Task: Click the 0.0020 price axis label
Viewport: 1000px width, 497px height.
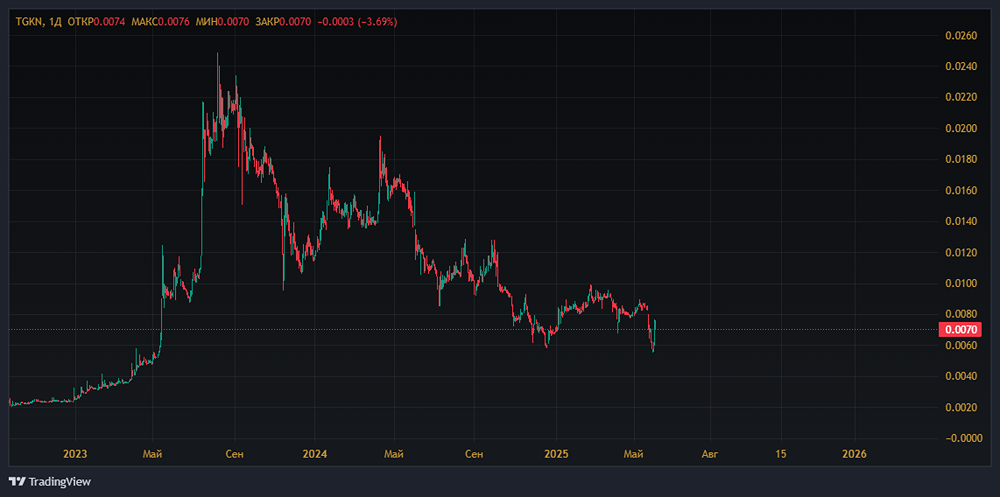Action: click(960, 408)
